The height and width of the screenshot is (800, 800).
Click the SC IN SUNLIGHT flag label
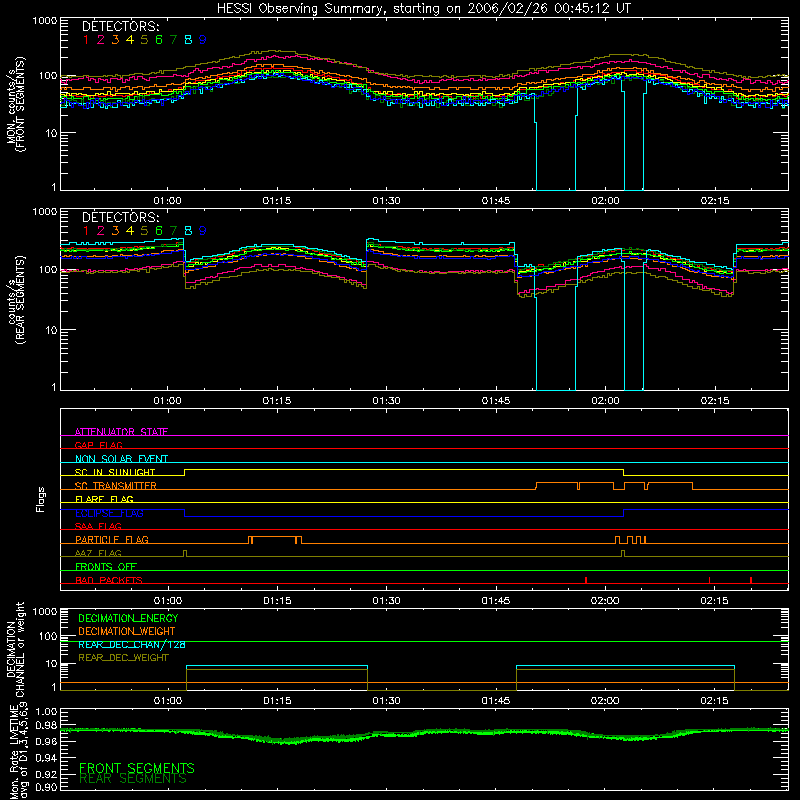(115, 472)
